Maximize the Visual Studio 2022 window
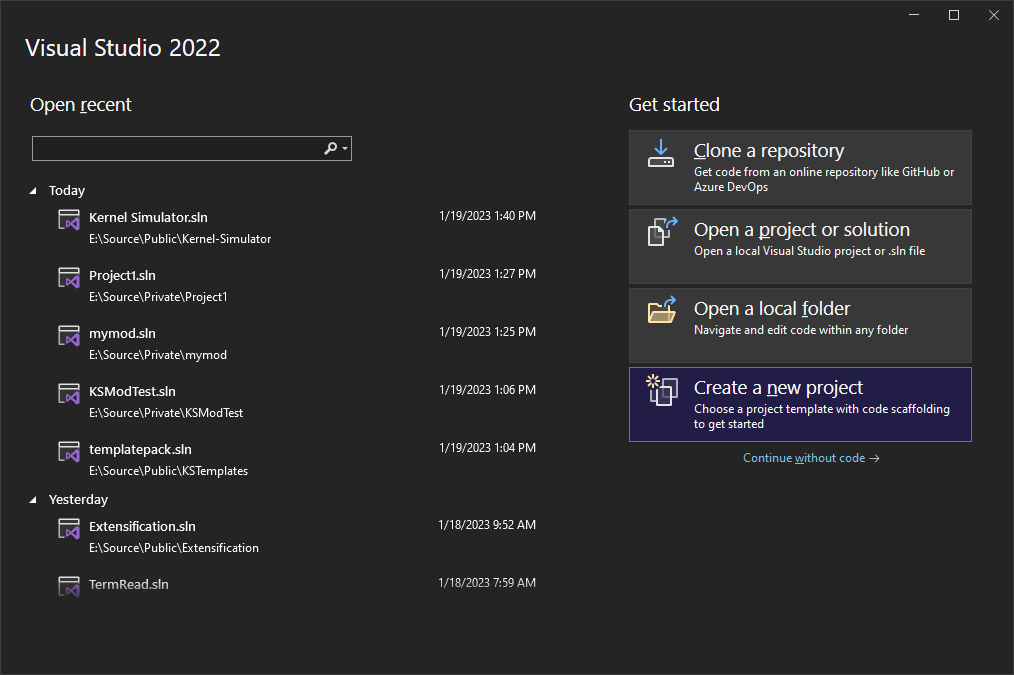1014x675 pixels. point(953,15)
